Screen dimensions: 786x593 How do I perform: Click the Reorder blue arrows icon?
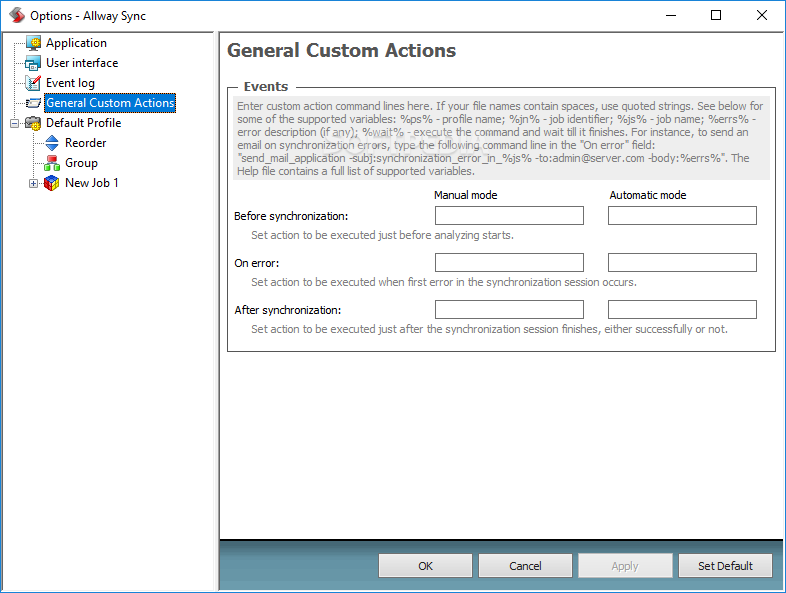[52, 143]
